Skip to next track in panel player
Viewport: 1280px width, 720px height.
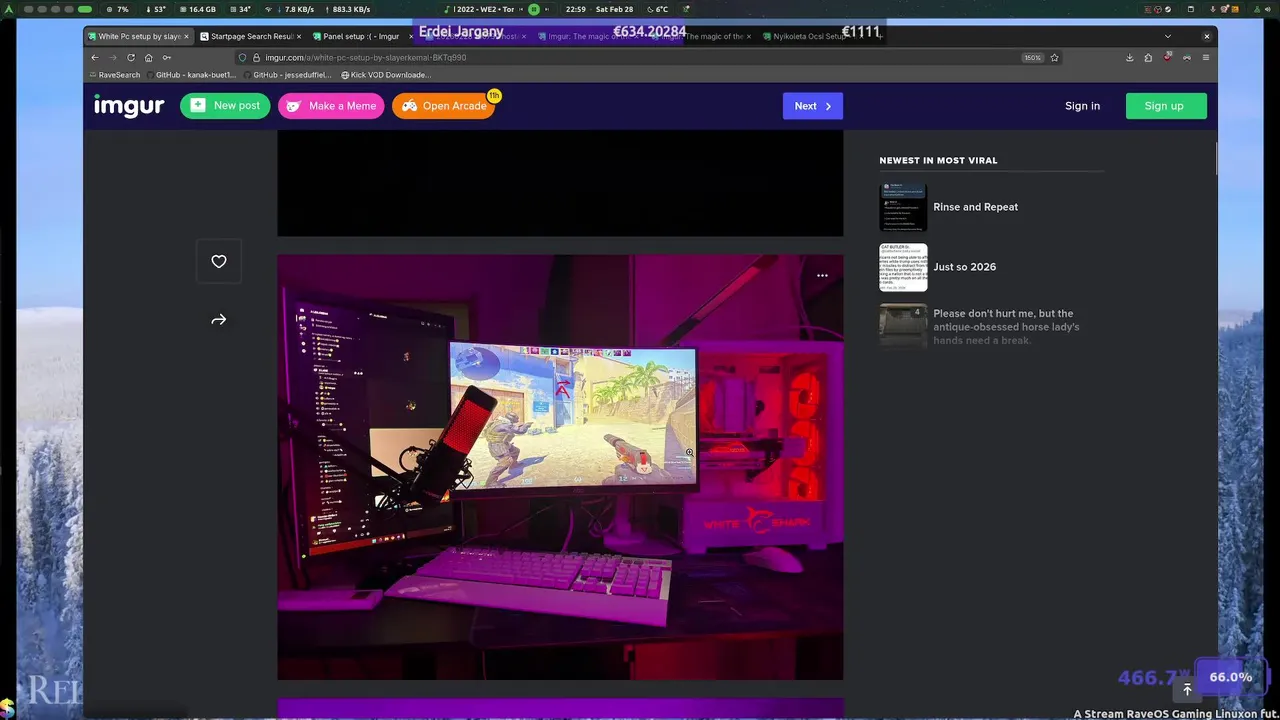(x=547, y=9)
